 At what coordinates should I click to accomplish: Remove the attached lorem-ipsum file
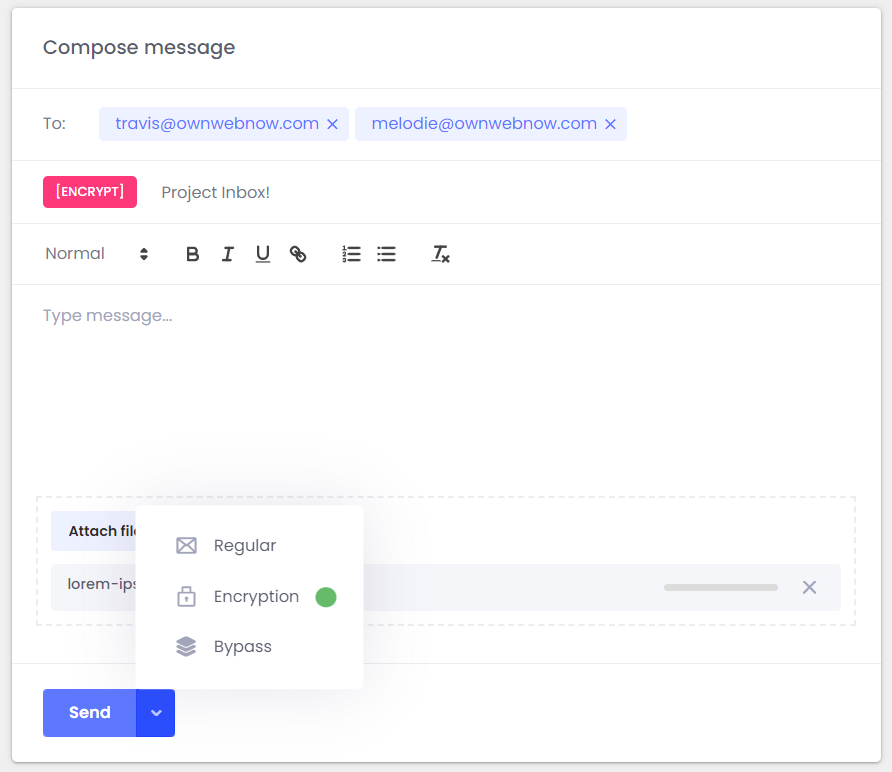[809, 587]
